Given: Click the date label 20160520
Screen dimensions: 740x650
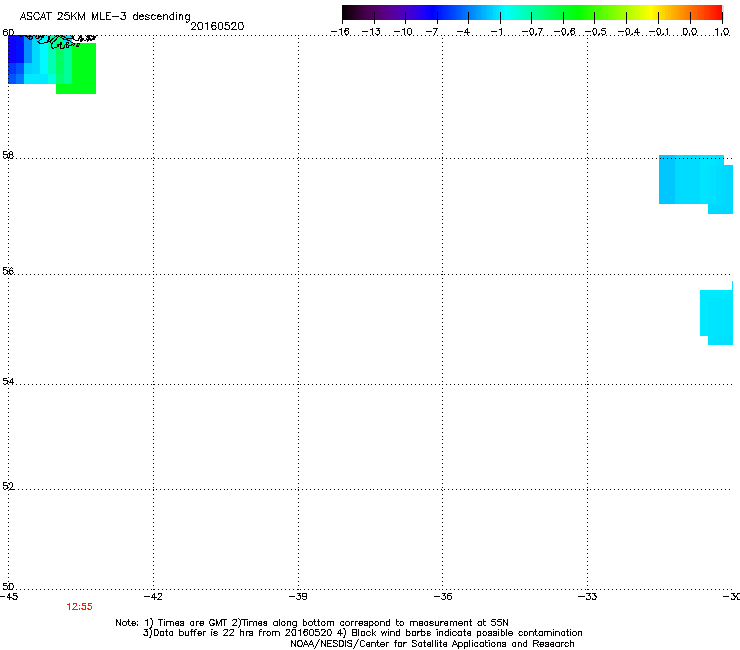Looking at the screenshot, I should tap(217, 26).
